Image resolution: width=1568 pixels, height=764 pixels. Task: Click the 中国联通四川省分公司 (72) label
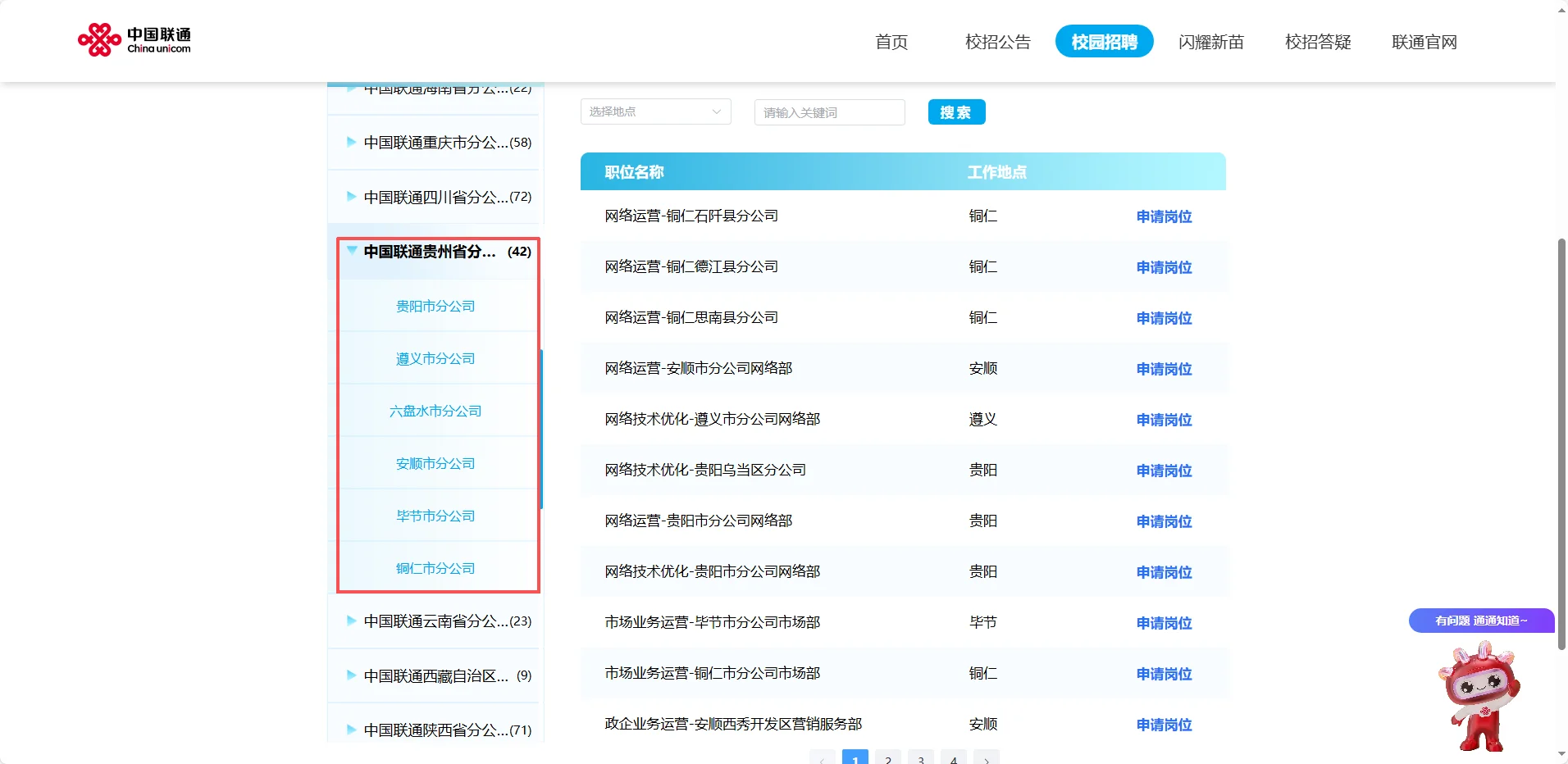[448, 197]
